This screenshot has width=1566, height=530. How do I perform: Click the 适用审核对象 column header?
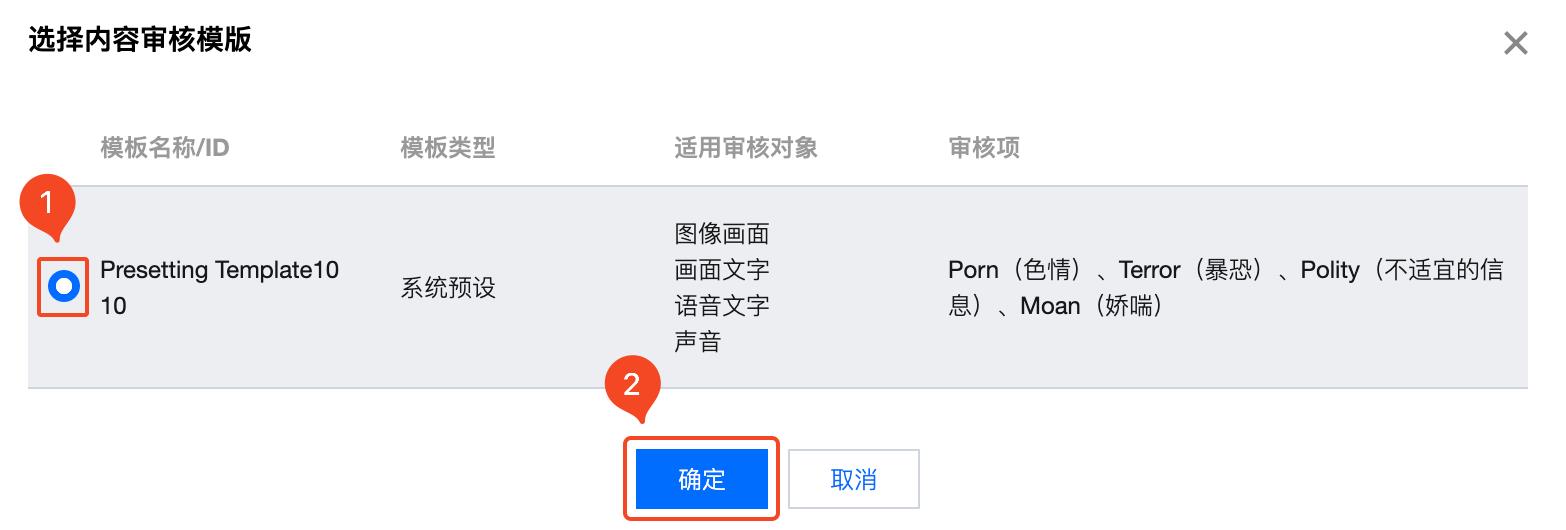point(746,148)
